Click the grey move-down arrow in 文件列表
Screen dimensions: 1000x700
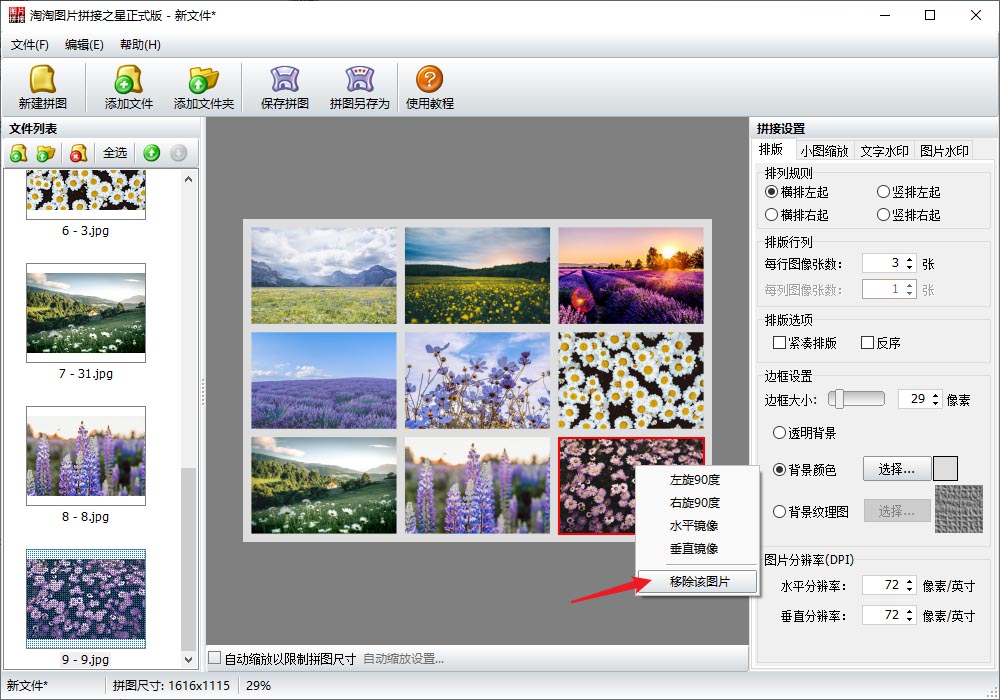[179, 153]
